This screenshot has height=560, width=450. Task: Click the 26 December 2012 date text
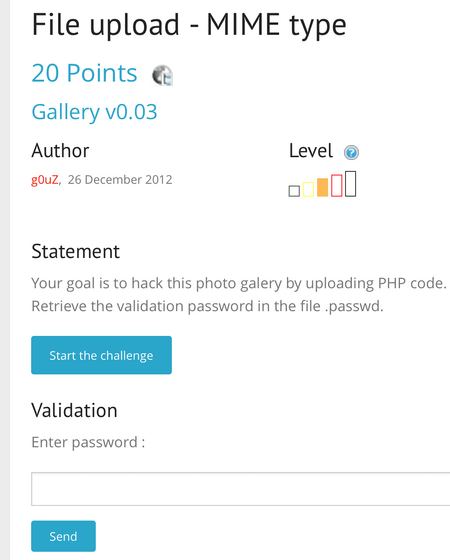(x=120, y=180)
